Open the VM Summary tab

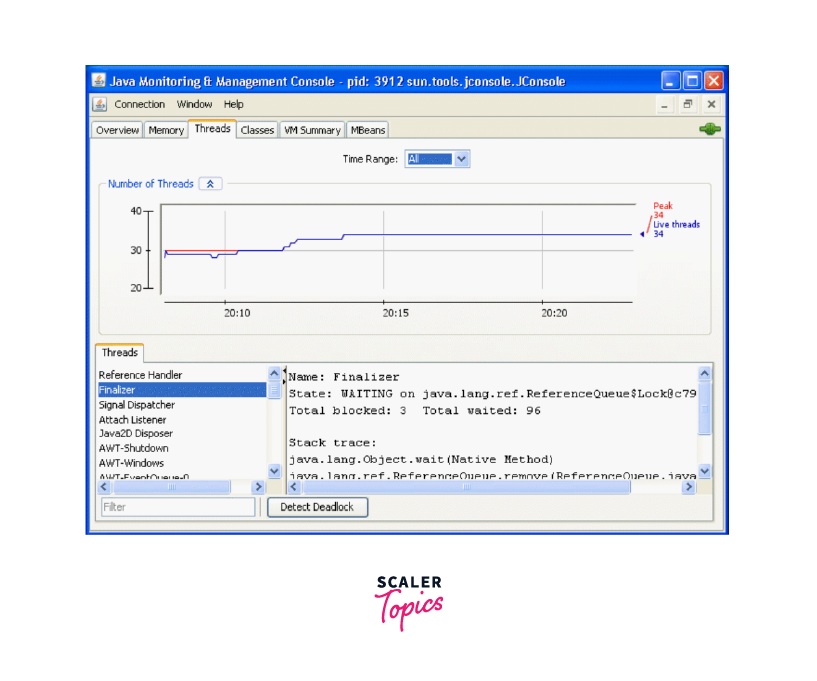(311, 130)
